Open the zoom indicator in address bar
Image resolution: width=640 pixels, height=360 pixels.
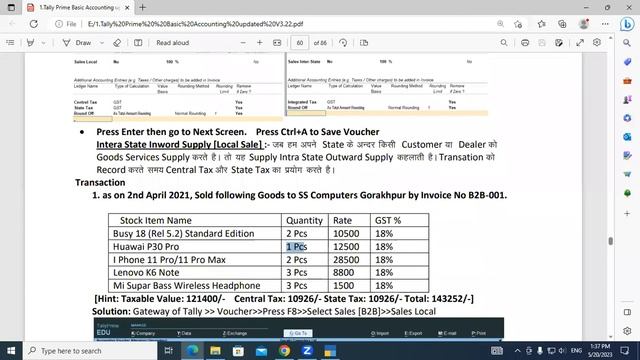[x=500, y=24]
